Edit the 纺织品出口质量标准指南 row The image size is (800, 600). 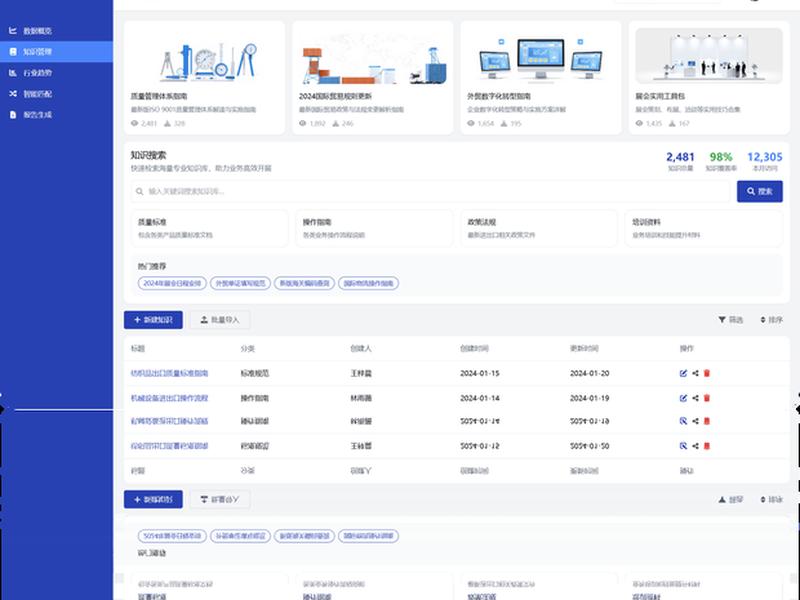683,373
